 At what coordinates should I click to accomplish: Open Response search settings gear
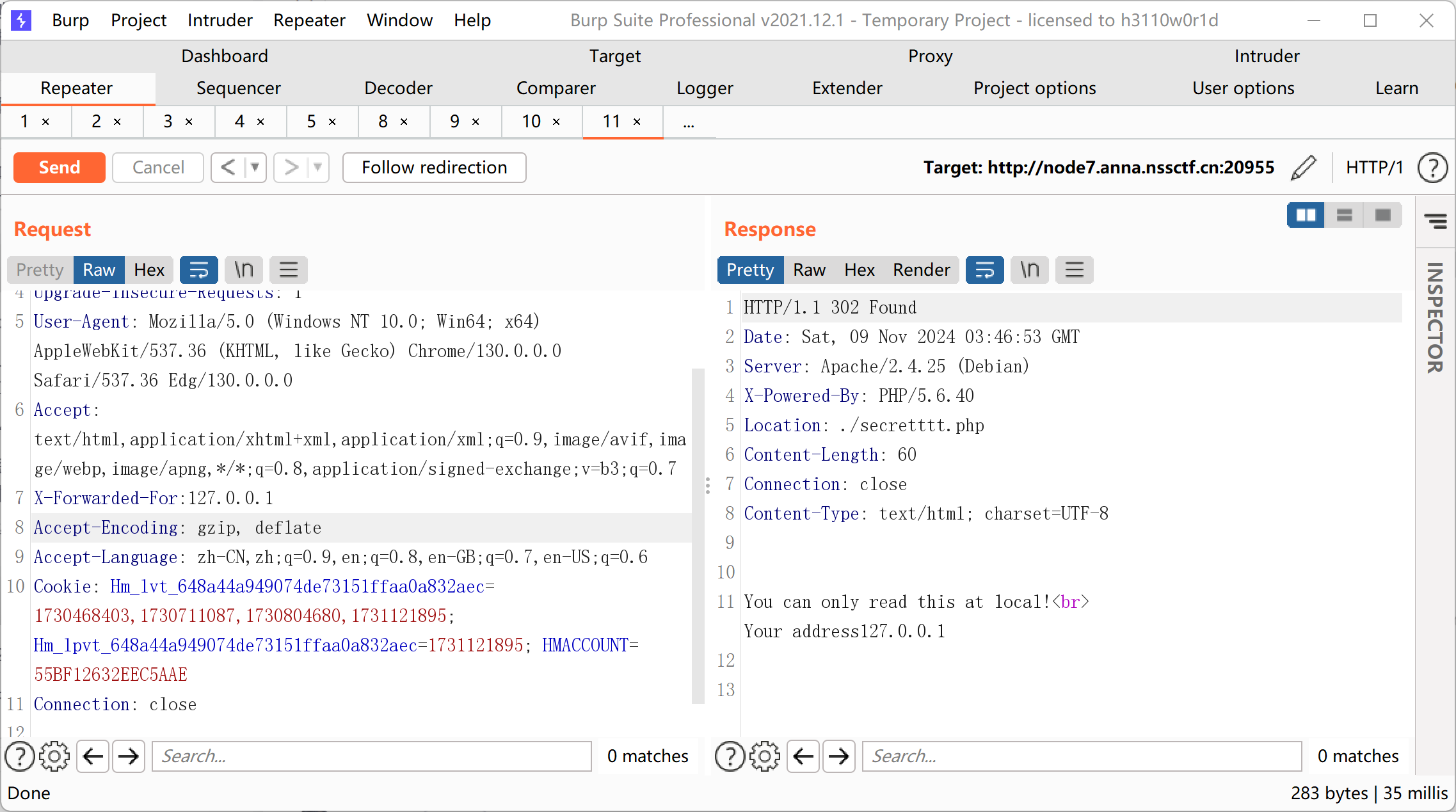click(x=765, y=756)
